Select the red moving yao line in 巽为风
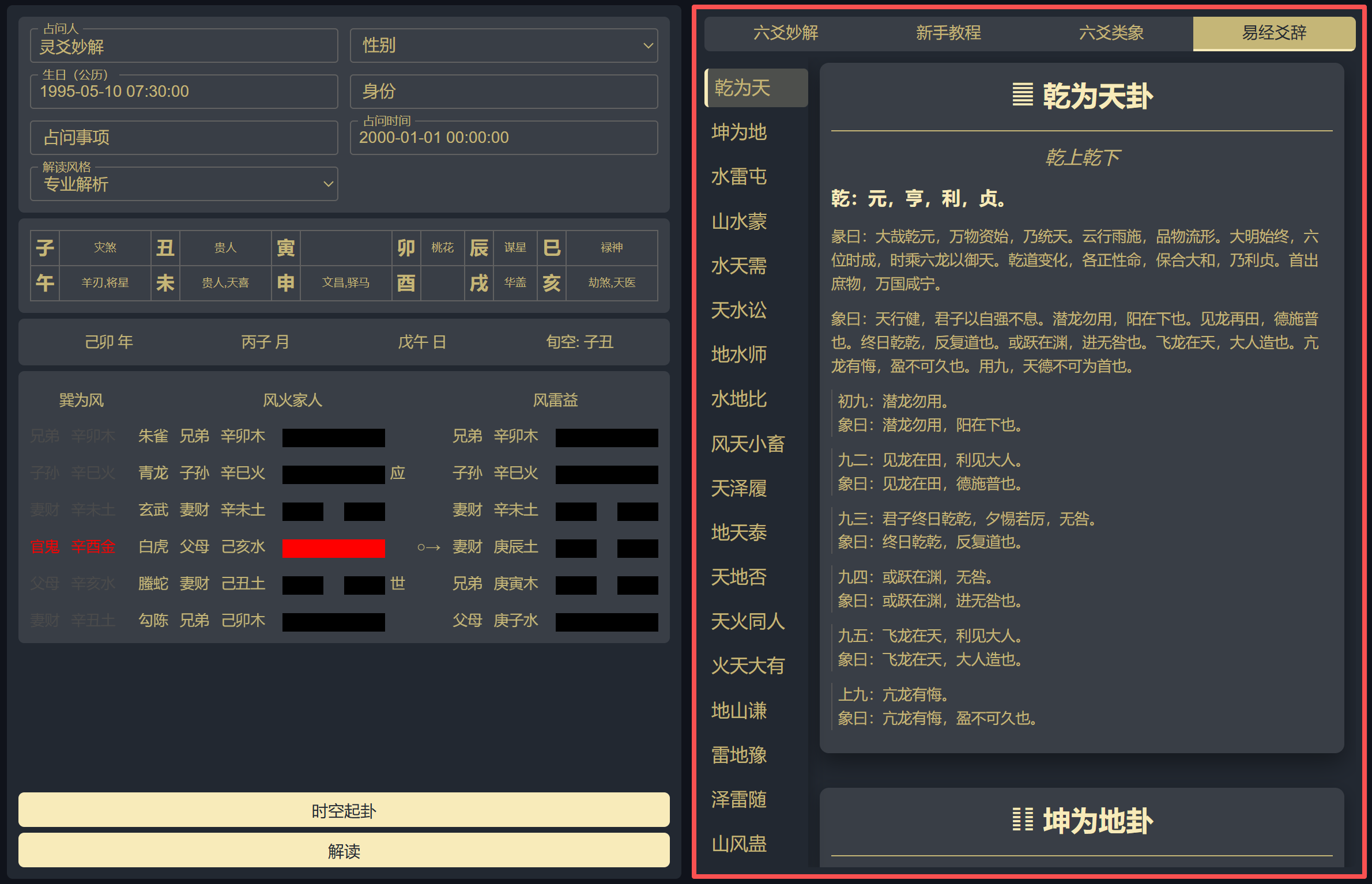 pyautogui.click(x=333, y=547)
